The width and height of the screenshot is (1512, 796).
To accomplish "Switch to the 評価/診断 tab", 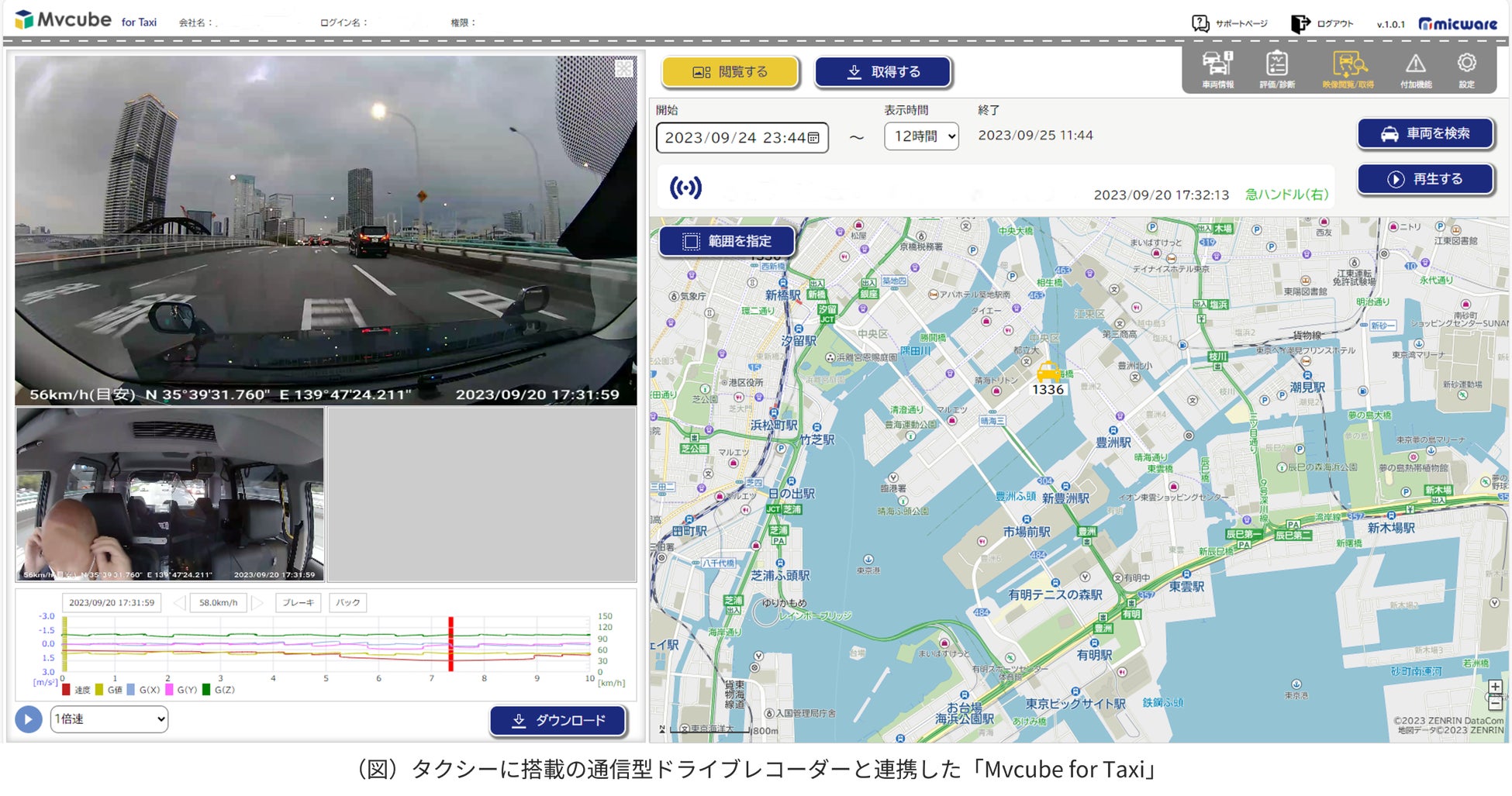I will pos(1277,69).
